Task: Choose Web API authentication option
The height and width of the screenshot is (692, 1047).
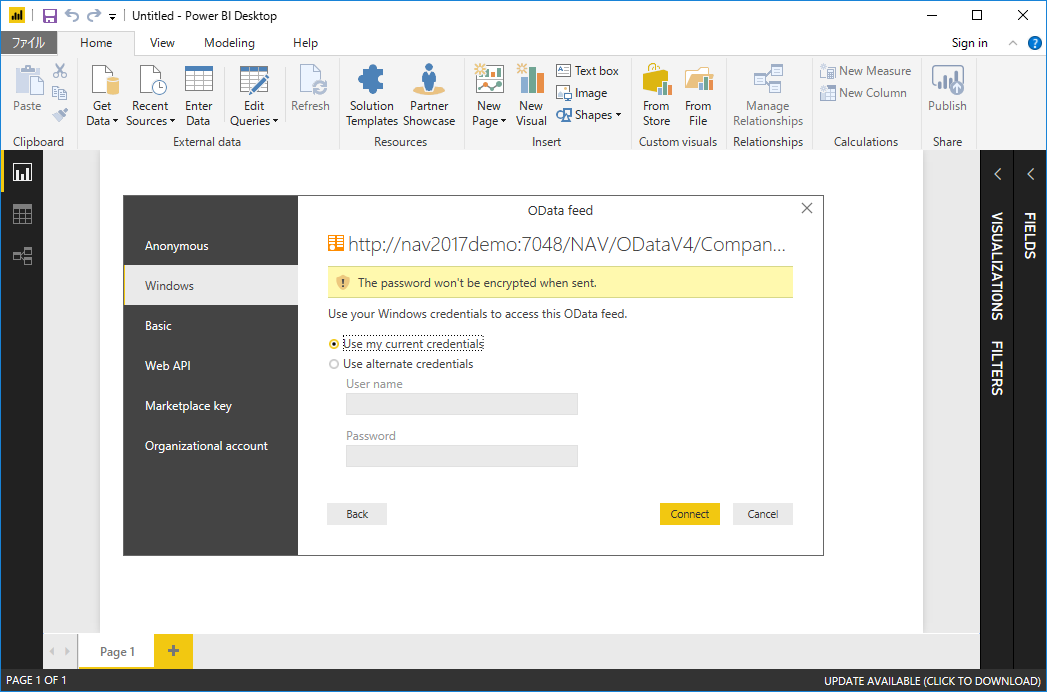Action: click(x=210, y=366)
